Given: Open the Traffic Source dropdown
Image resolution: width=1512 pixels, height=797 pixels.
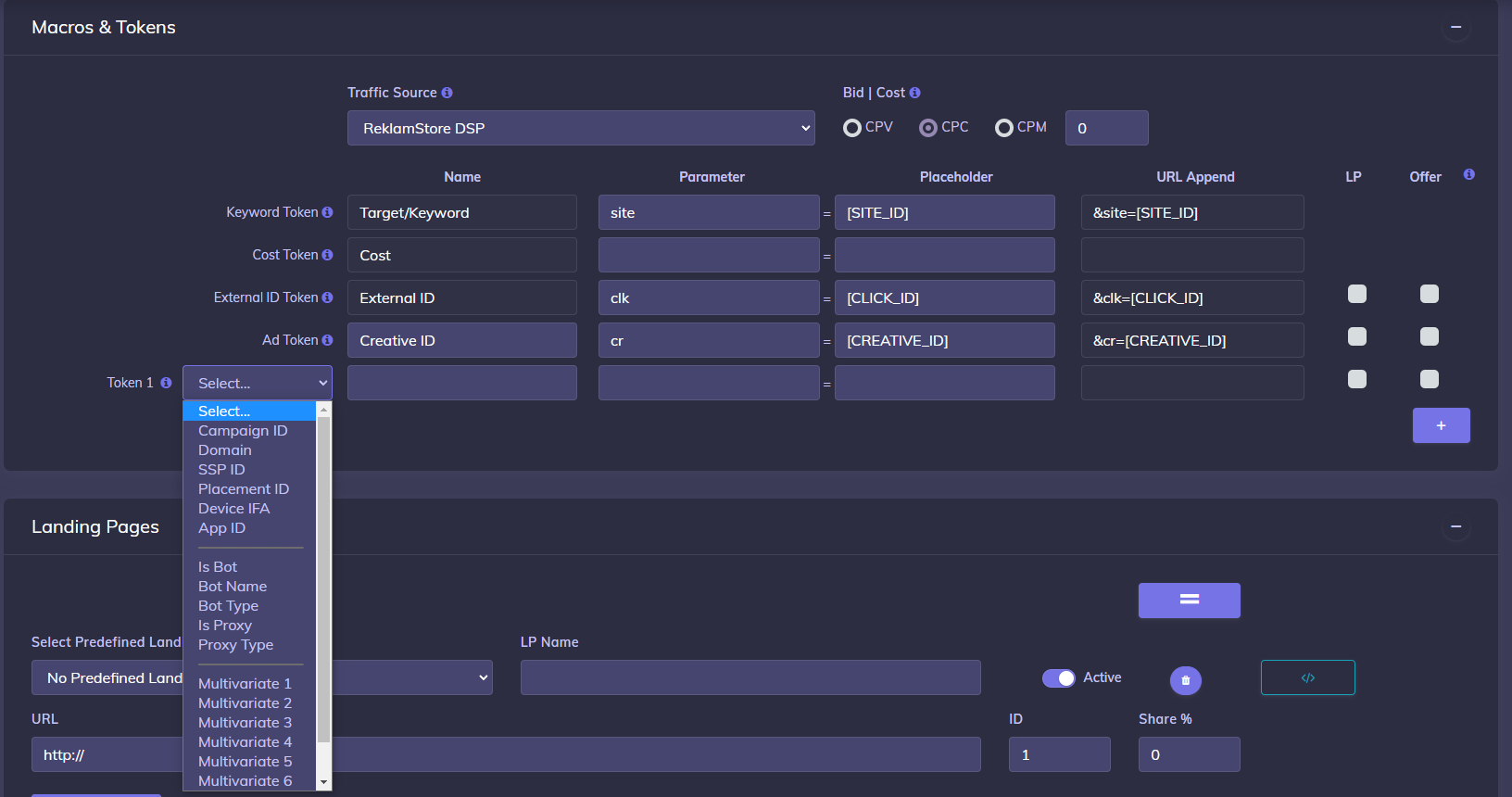Looking at the screenshot, I should point(581,128).
